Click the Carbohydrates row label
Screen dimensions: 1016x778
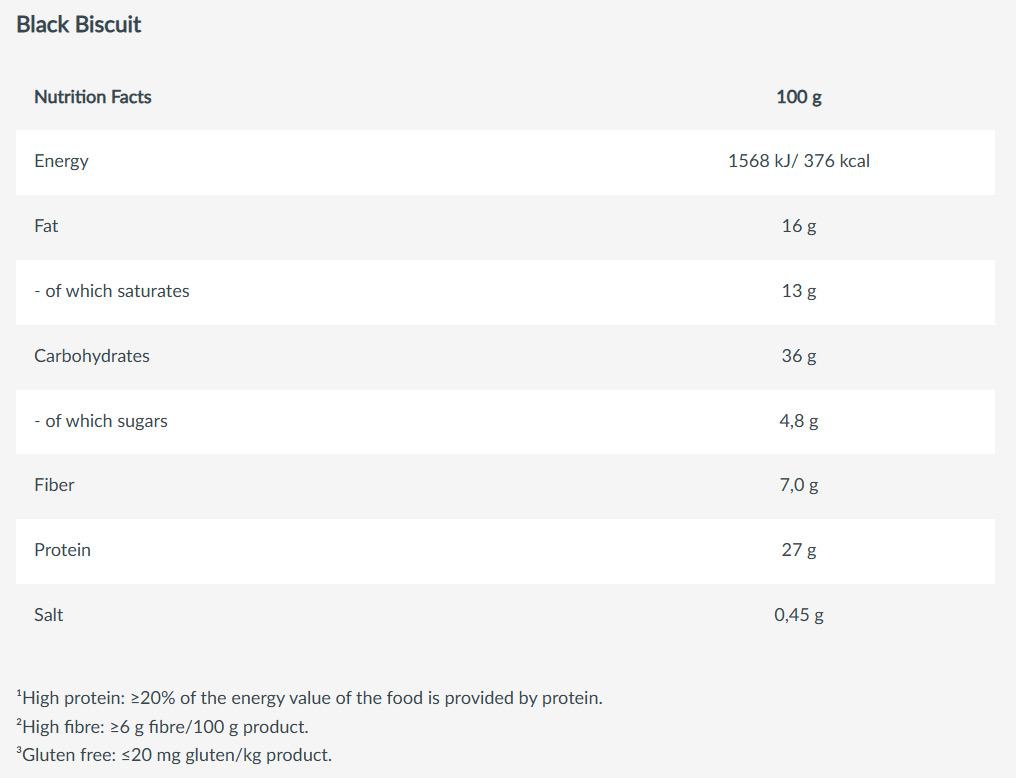click(92, 356)
